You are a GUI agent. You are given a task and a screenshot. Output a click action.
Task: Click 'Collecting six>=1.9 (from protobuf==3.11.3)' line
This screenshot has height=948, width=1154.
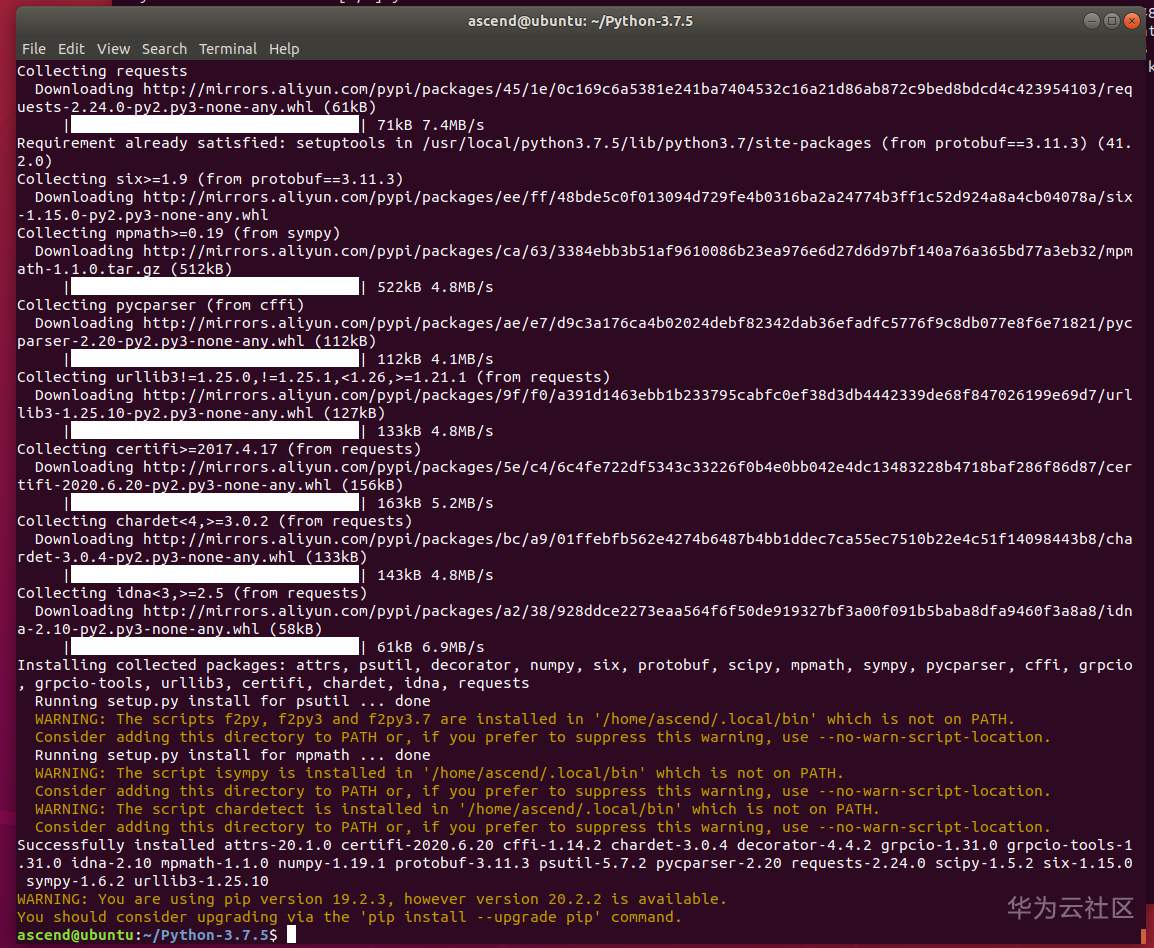click(x=210, y=179)
